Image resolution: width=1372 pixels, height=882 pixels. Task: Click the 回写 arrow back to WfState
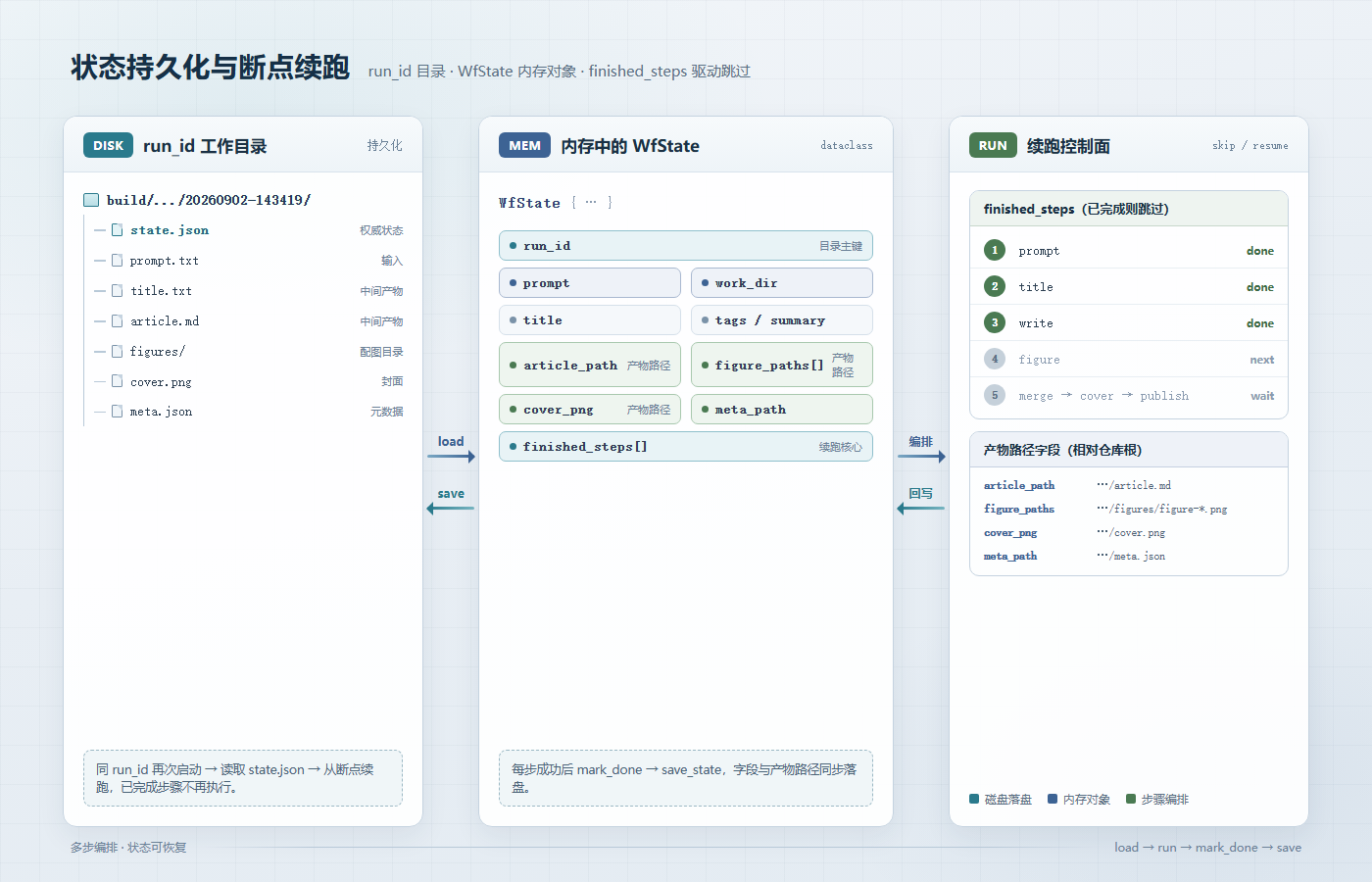click(x=921, y=508)
